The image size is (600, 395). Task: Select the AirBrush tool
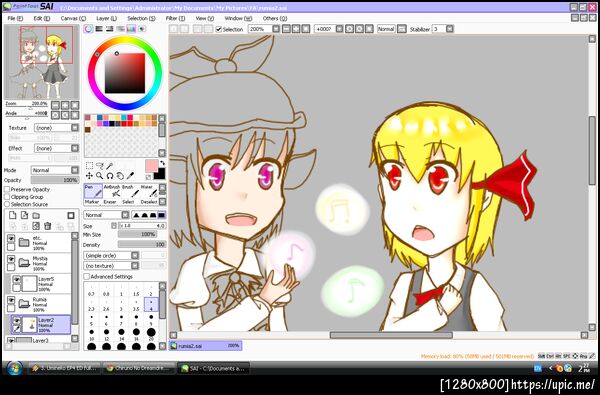click(112, 191)
